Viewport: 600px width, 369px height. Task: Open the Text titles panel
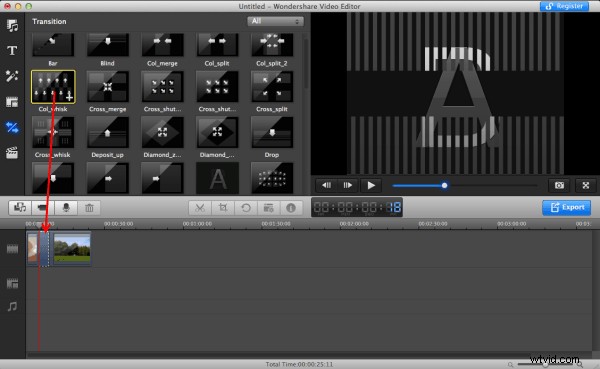click(12, 51)
